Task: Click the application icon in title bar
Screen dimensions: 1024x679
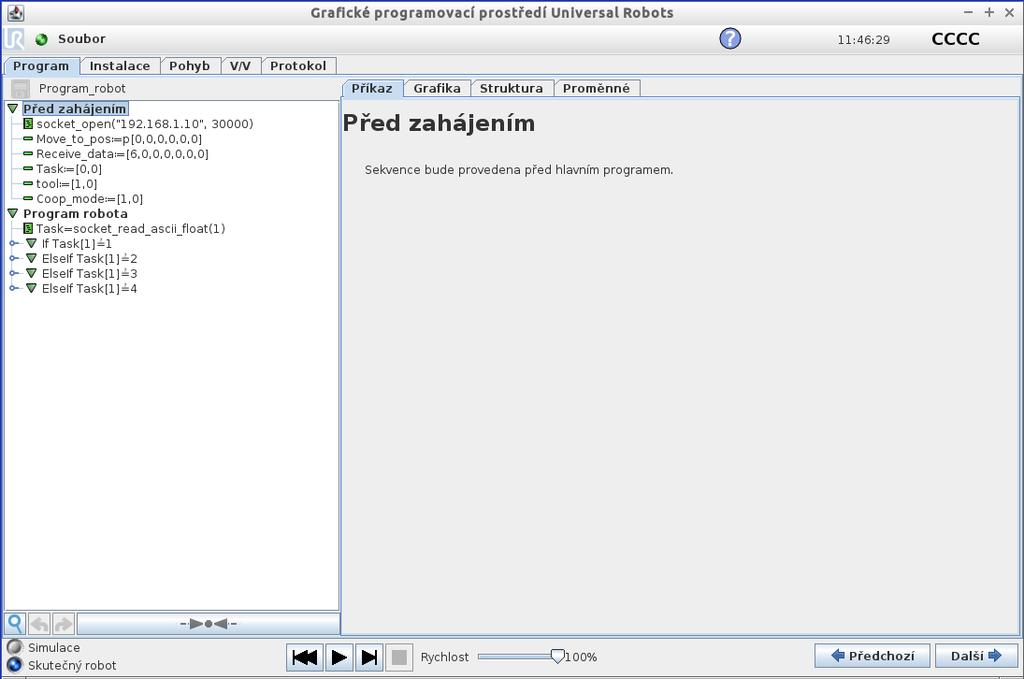Action: pos(16,12)
